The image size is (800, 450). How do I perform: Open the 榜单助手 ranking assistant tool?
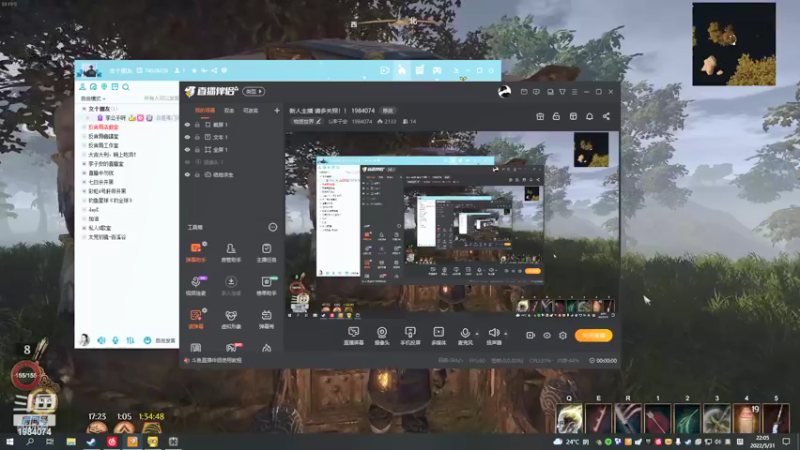pos(266,286)
